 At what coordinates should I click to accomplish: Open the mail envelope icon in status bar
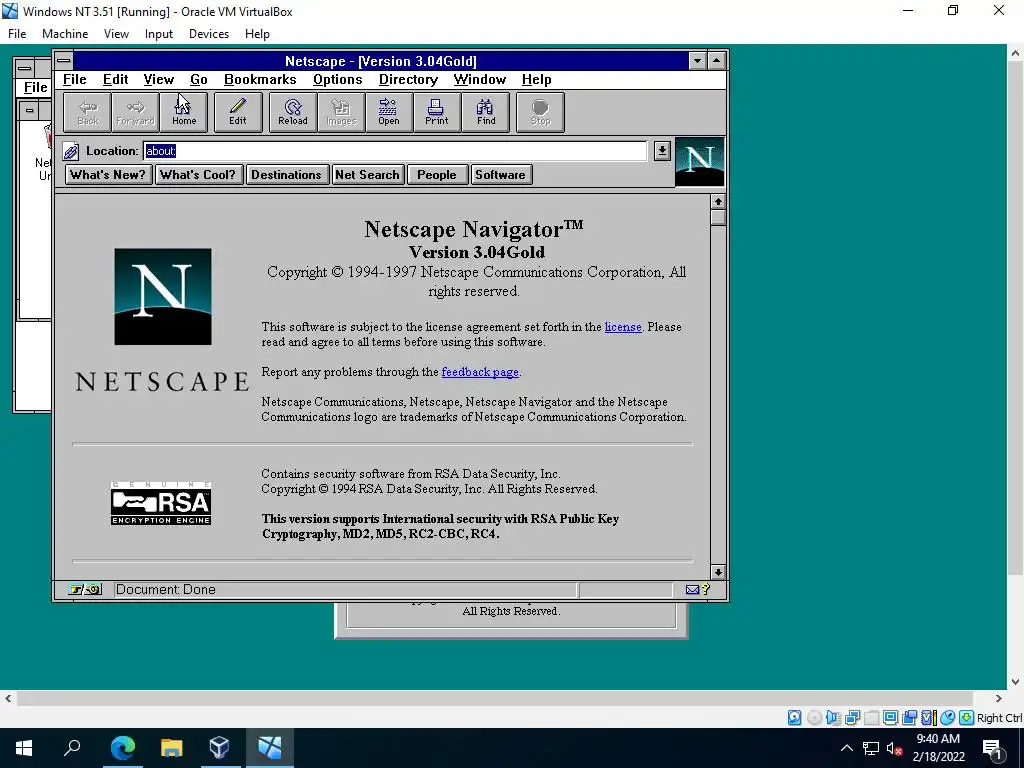click(x=692, y=590)
